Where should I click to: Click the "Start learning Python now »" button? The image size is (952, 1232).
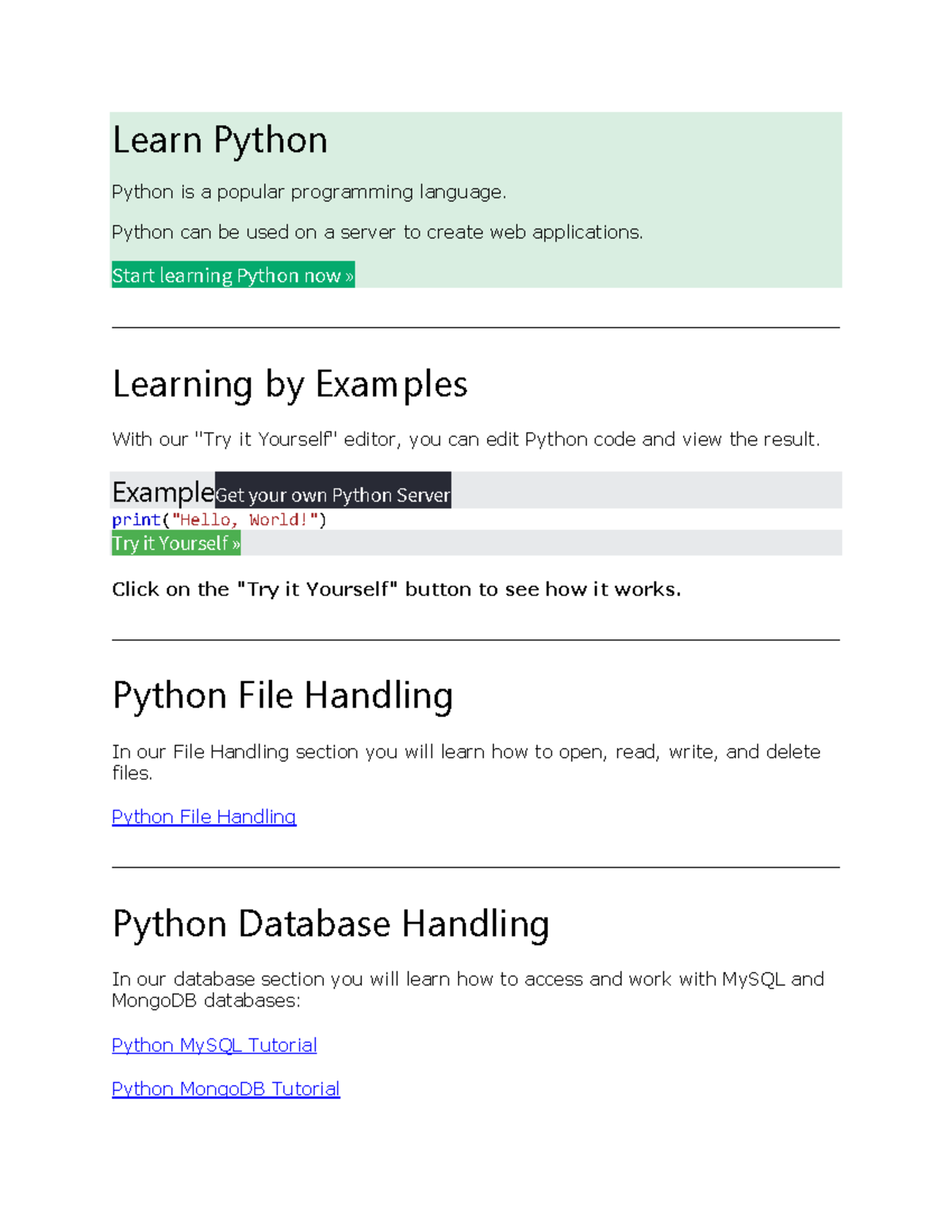coord(232,275)
